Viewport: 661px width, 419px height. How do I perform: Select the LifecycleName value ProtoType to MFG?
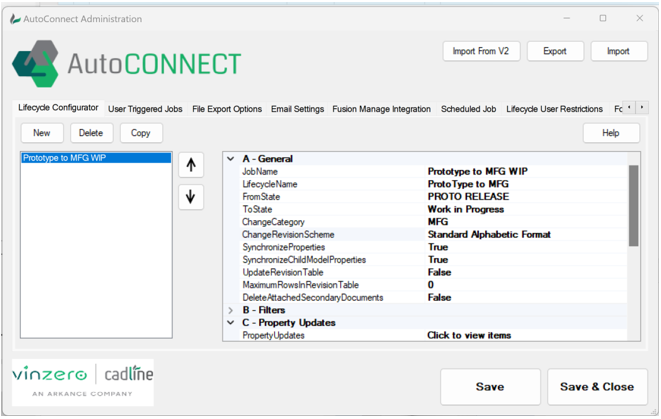[x=468, y=184]
